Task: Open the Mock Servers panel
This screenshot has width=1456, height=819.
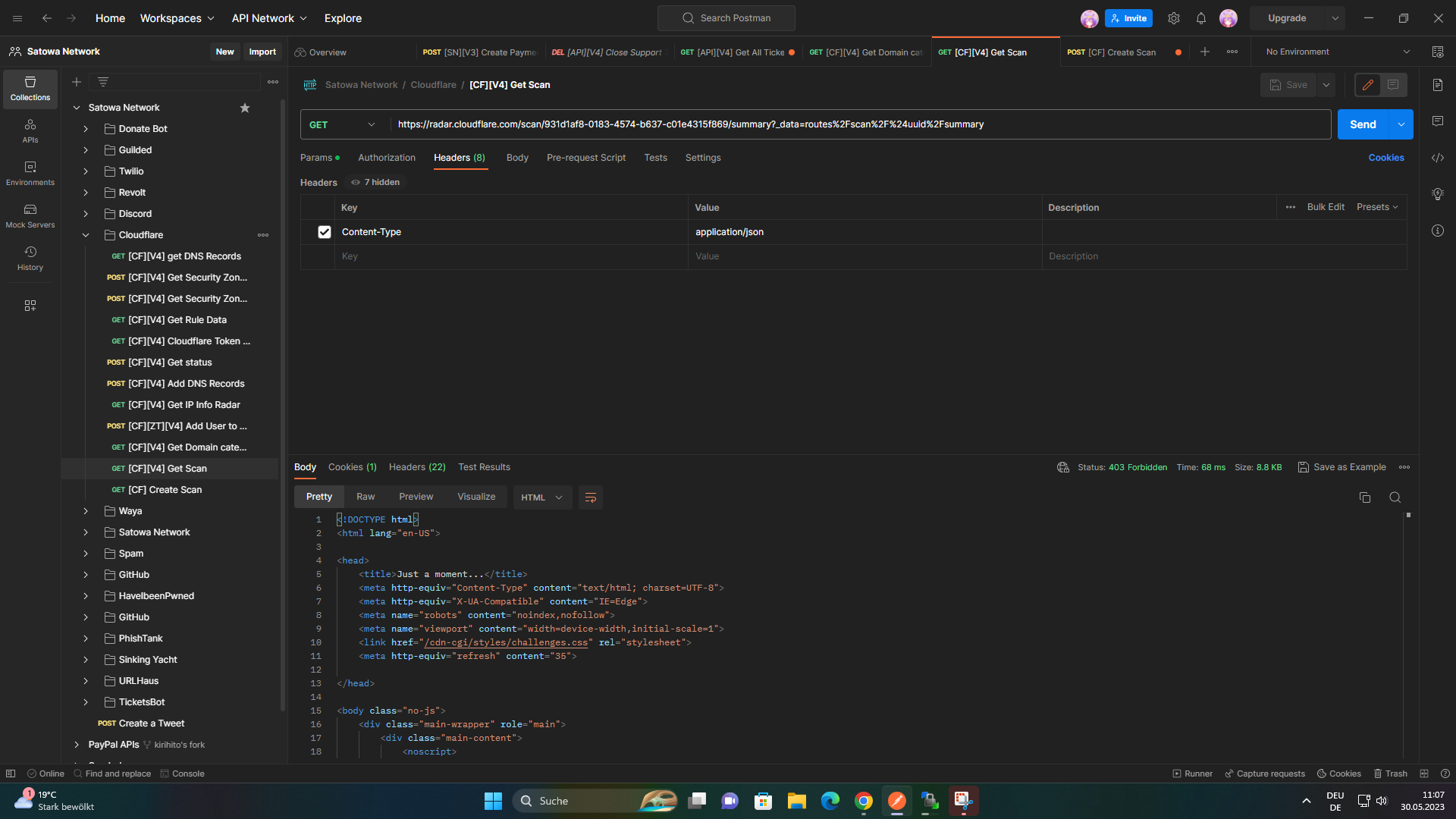Action: pyautogui.click(x=30, y=215)
